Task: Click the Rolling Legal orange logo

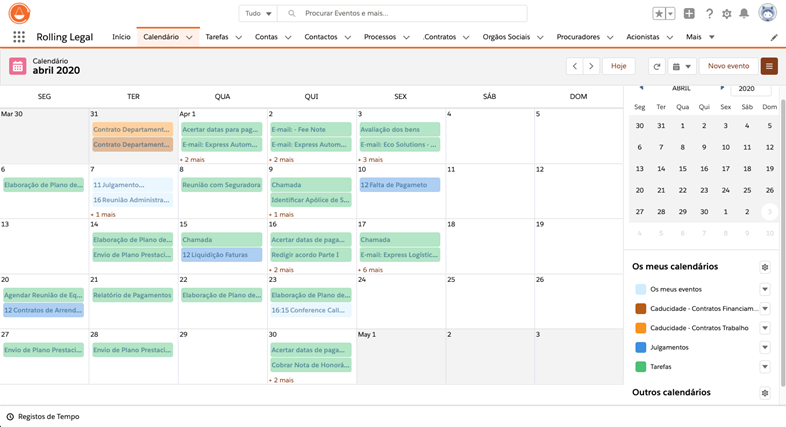Action: pos(20,13)
